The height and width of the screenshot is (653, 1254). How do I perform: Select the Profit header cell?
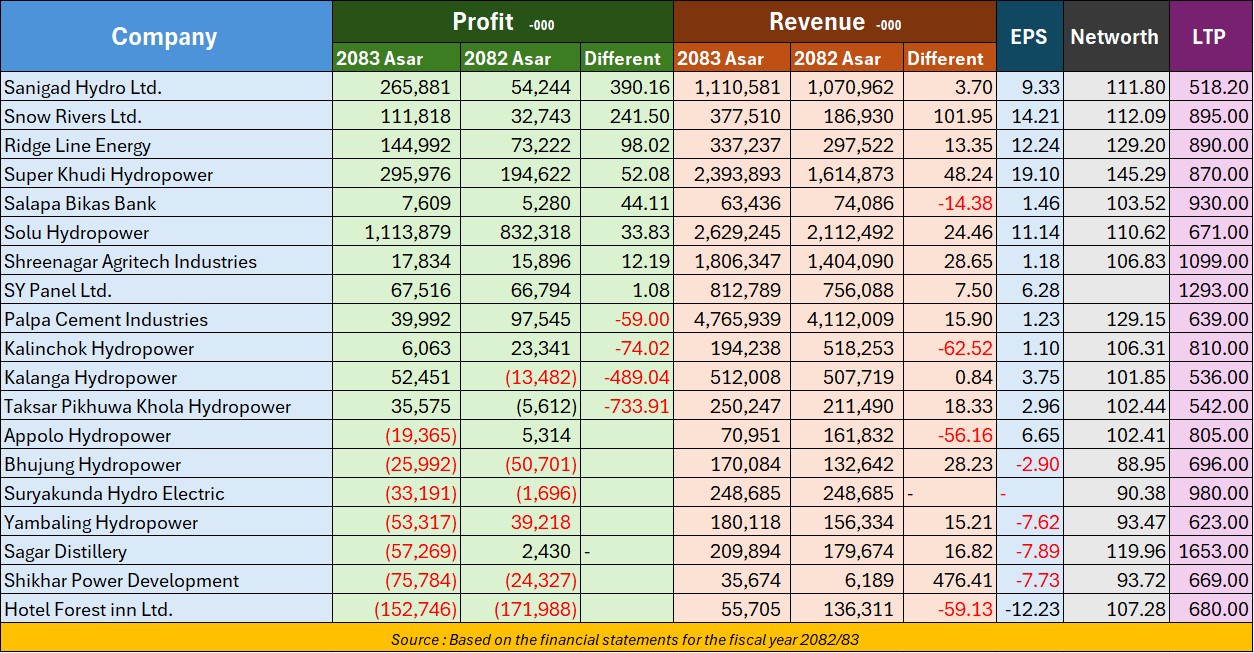tap(502, 22)
